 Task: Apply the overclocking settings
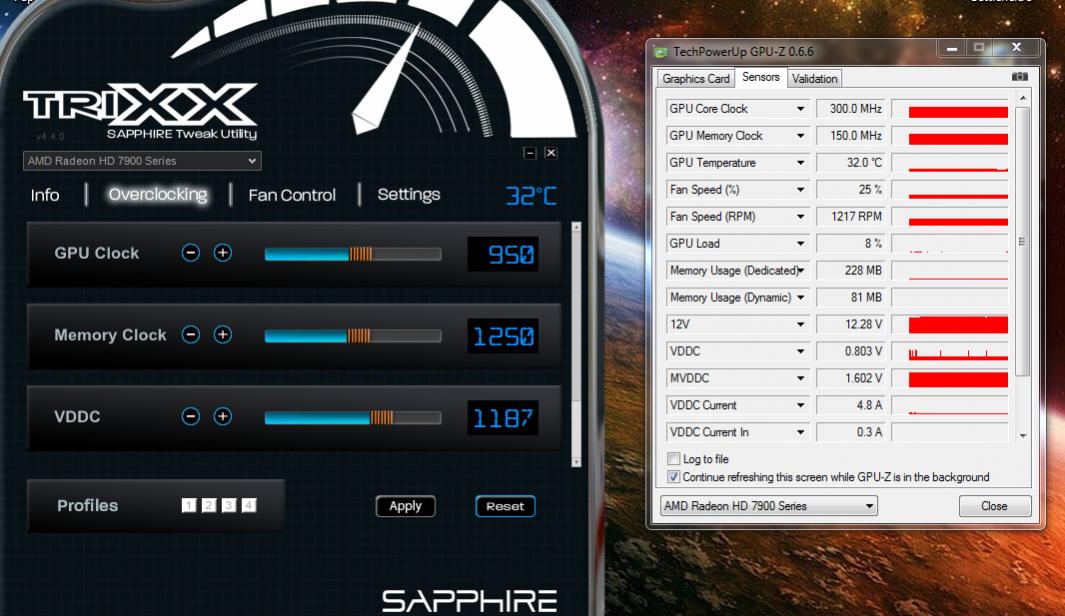pyautogui.click(x=405, y=506)
